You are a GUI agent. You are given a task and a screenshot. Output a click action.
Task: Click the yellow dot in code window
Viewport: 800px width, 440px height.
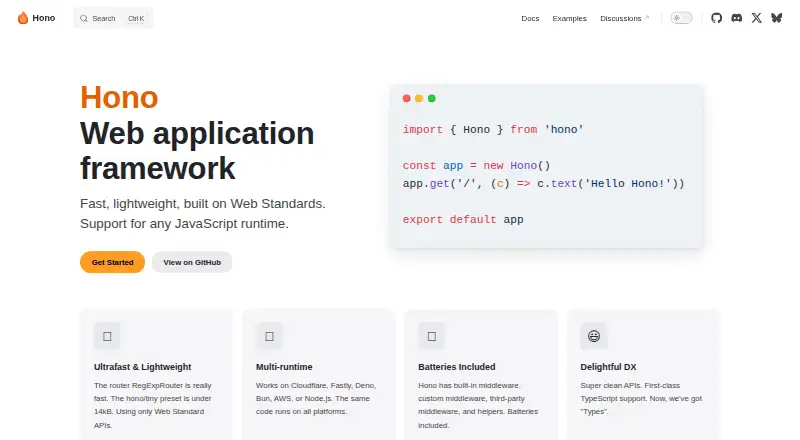pyautogui.click(x=419, y=98)
